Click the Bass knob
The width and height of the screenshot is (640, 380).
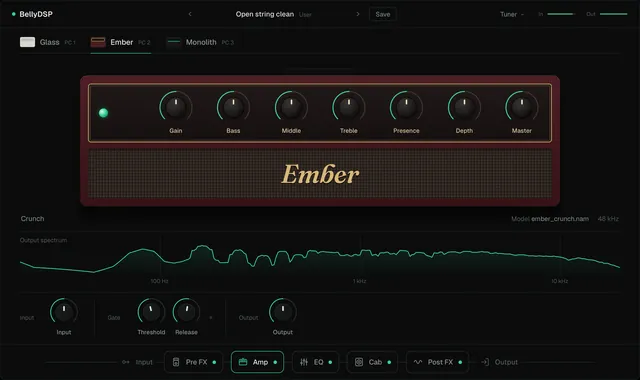(233, 107)
